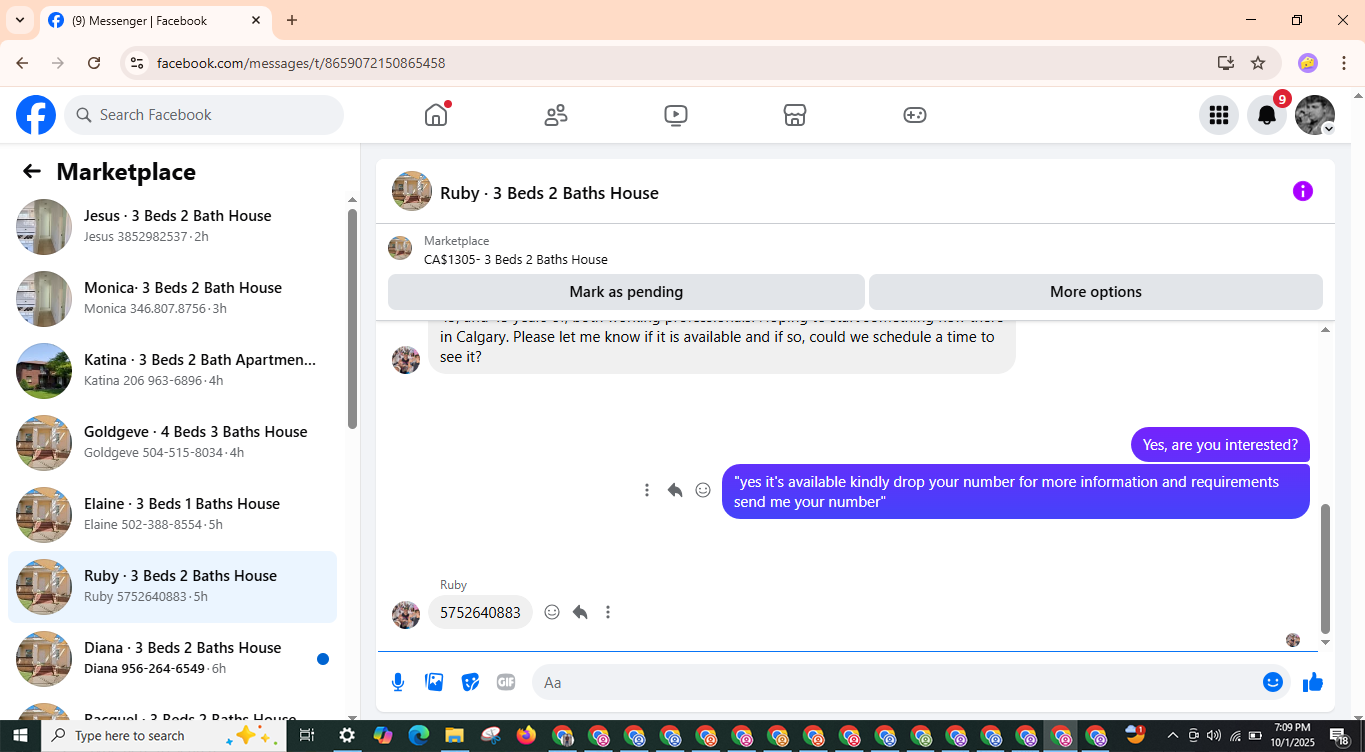Open the Chrome profile avatar

coord(1308,63)
